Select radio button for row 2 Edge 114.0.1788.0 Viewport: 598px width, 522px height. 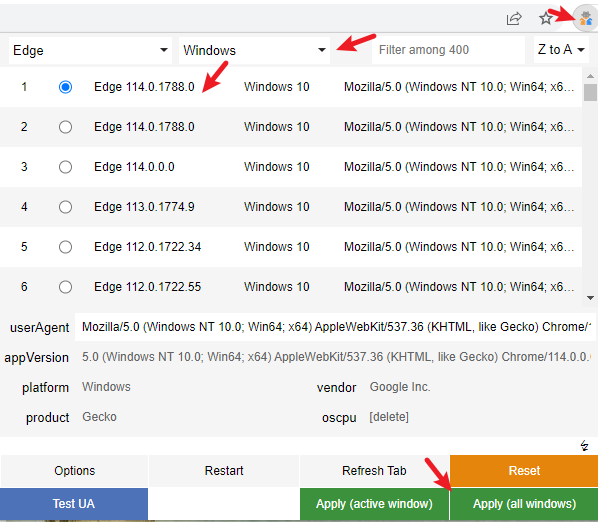click(65, 127)
